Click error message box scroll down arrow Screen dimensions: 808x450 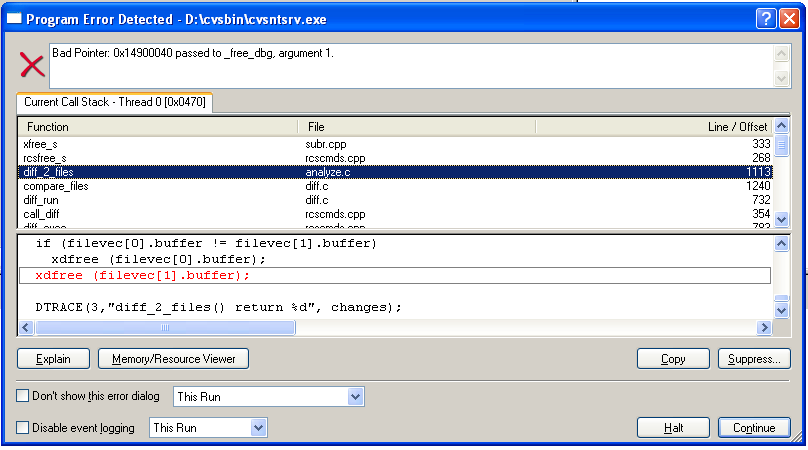[x=781, y=78]
